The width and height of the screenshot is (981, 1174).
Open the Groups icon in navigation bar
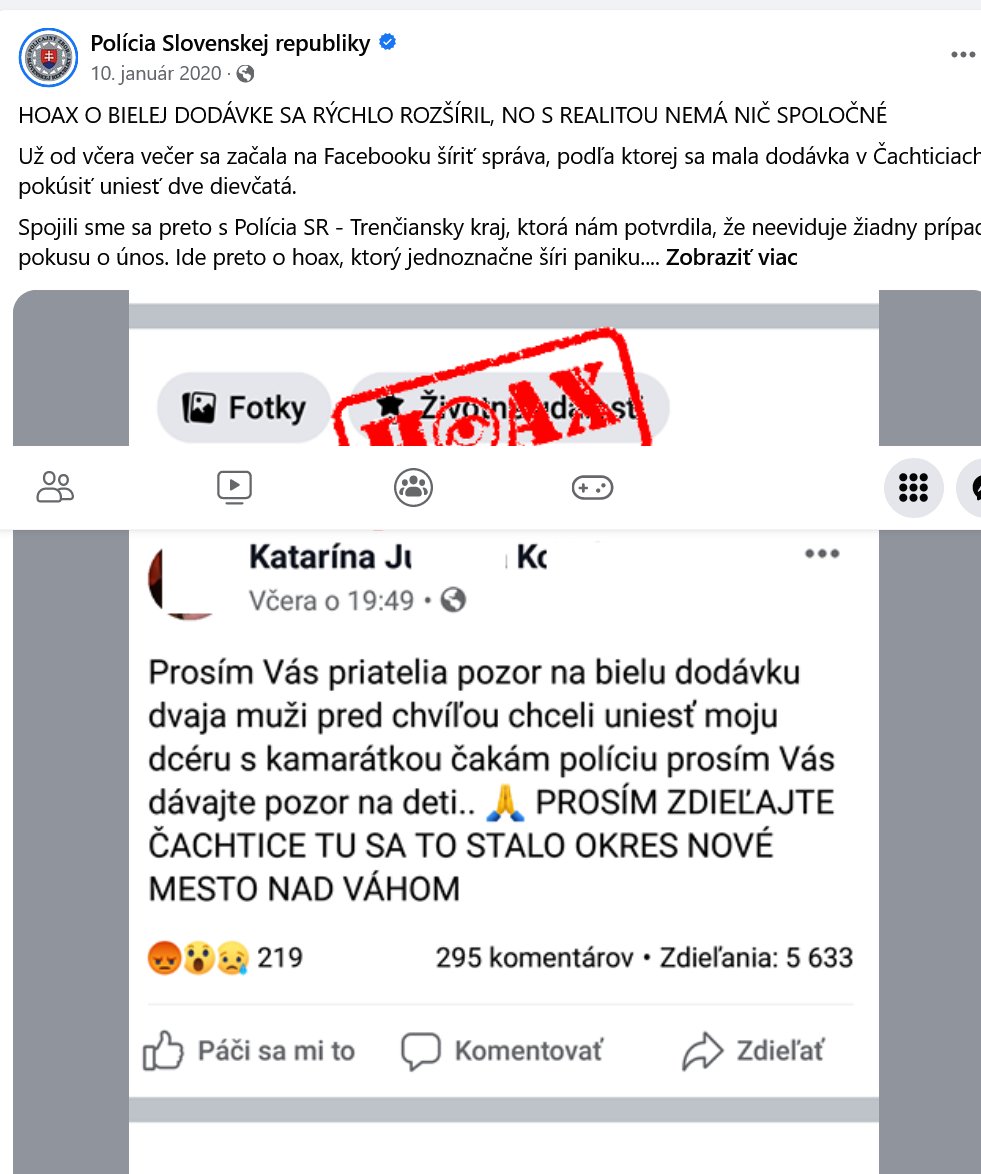coord(413,487)
